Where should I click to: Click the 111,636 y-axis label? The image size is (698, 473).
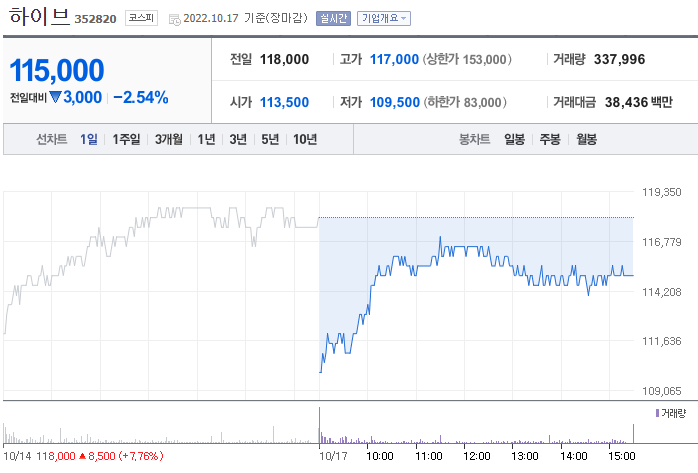(x=661, y=341)
